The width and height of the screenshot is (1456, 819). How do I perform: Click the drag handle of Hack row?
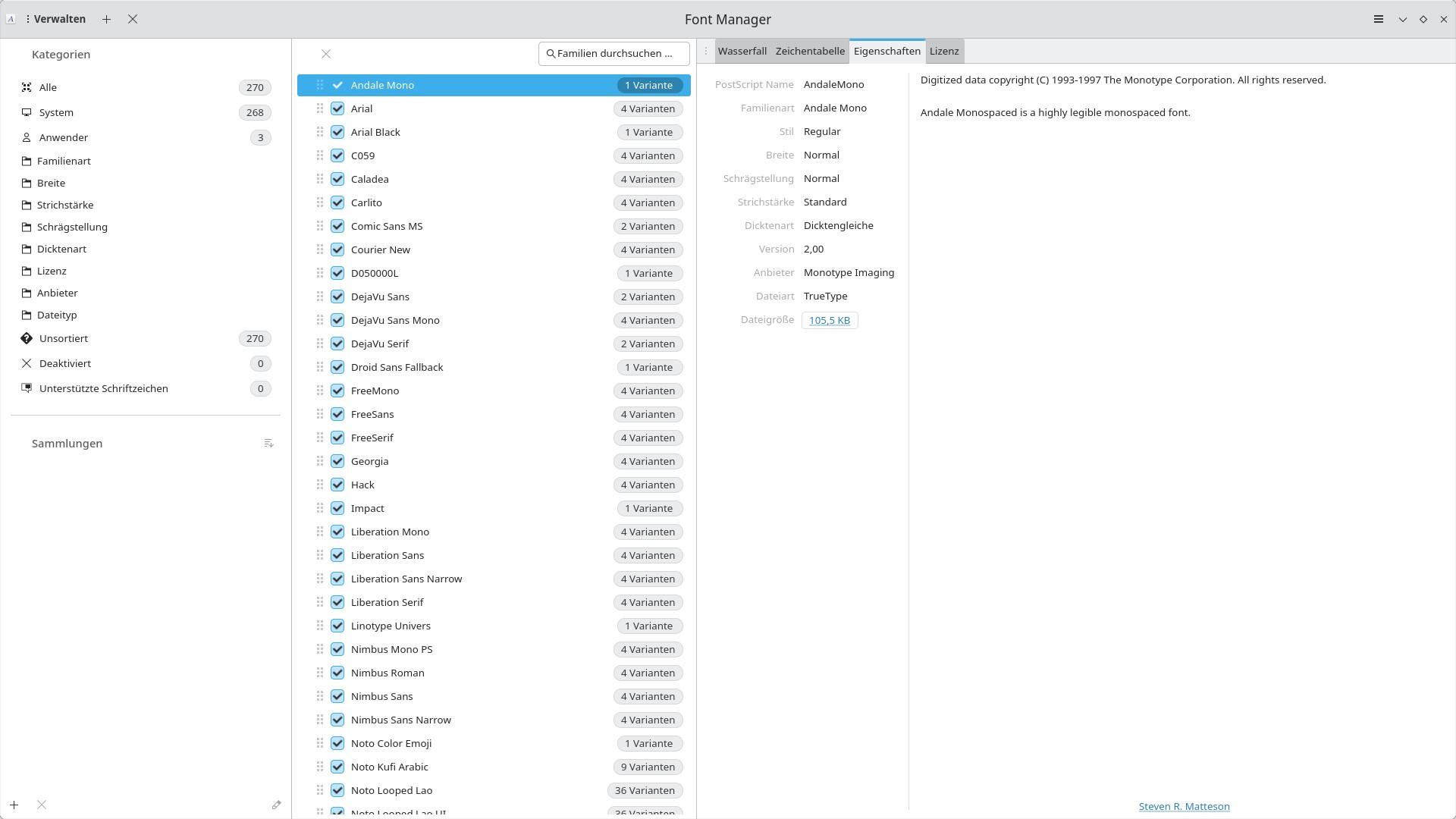coord(320,485)
